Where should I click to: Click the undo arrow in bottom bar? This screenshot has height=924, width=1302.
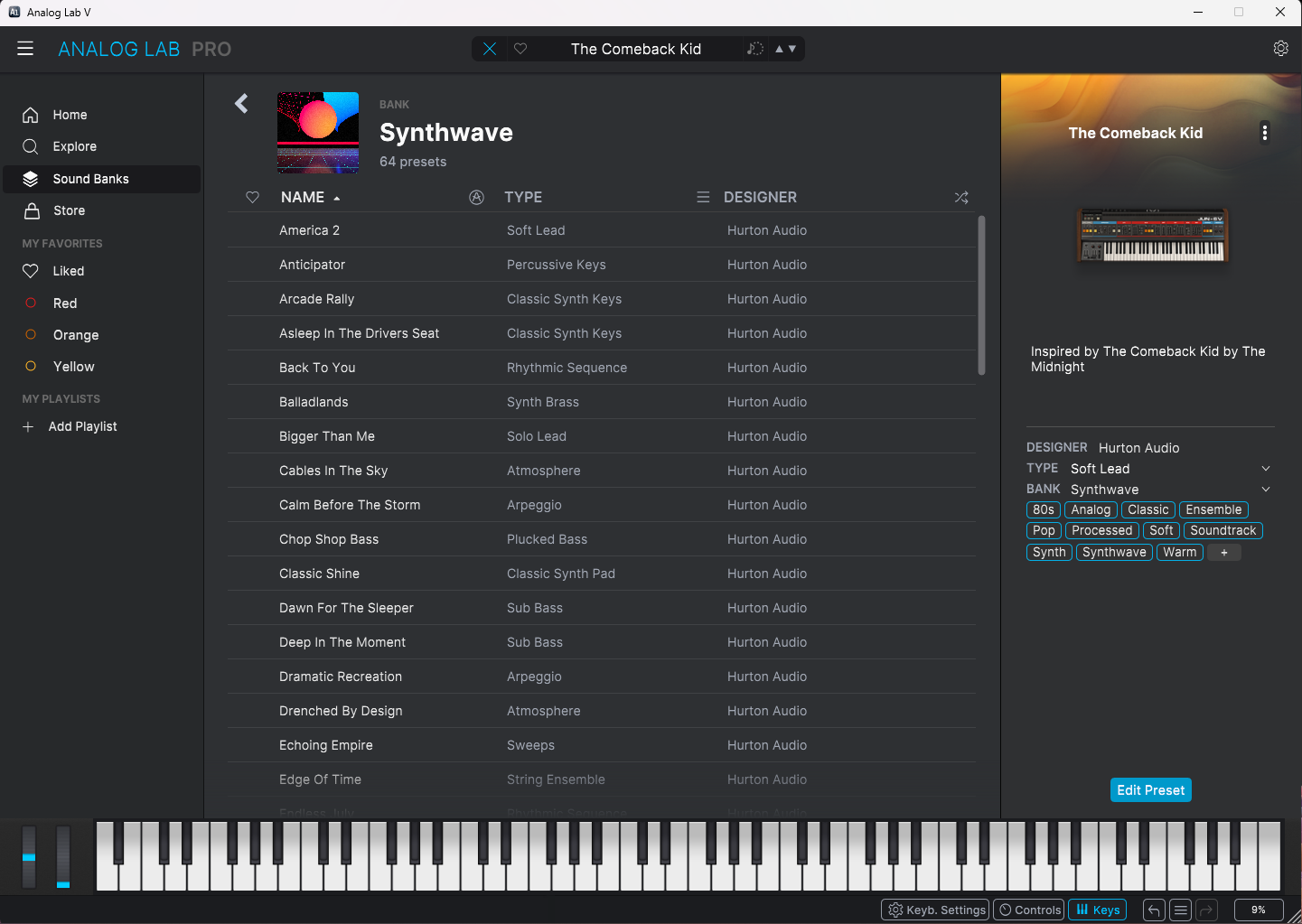(x=1154, y=910)
